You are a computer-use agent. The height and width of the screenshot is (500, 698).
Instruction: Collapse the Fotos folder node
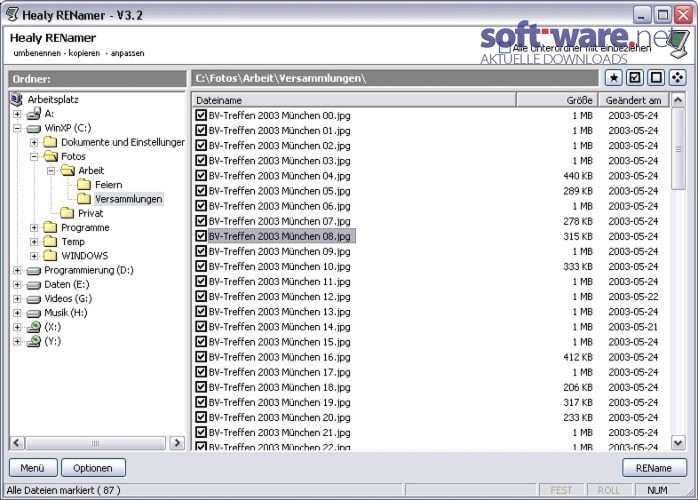tap(34, 157)
